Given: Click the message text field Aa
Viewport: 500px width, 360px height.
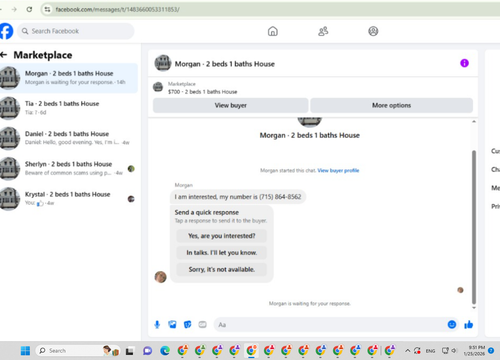Looking at the screenshot, I should pos(331,325).
